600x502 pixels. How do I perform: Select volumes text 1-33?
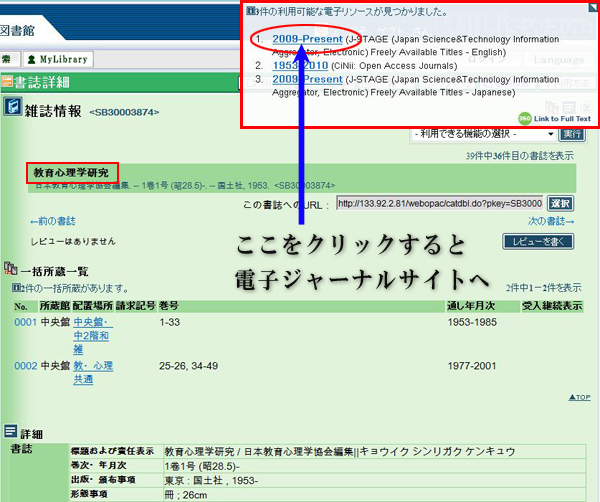point(170,322)
